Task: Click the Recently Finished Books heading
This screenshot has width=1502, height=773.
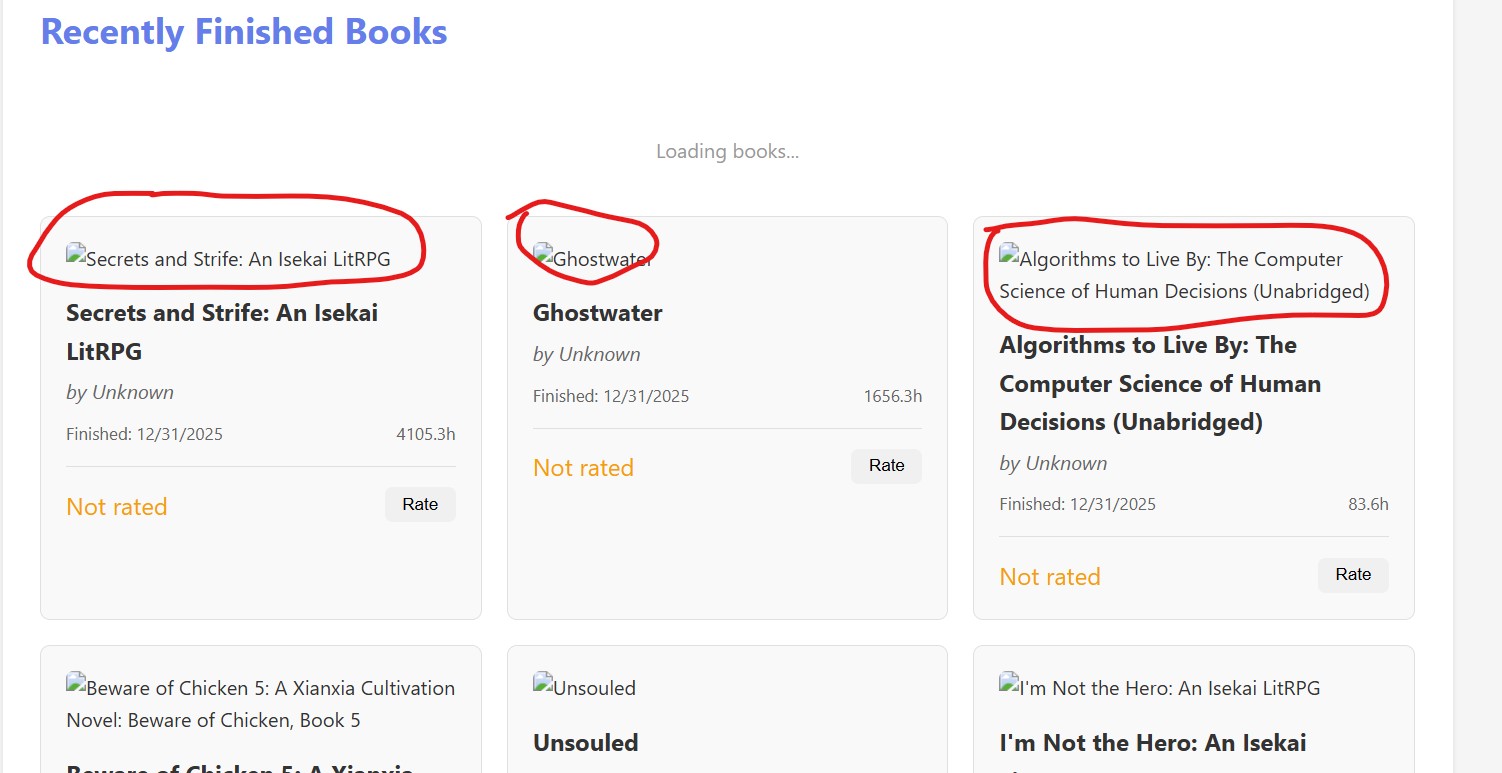Action: pos(243,32)
